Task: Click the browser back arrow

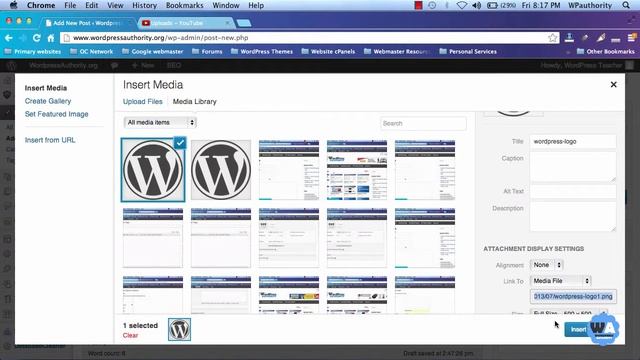Action: [9, 38]
